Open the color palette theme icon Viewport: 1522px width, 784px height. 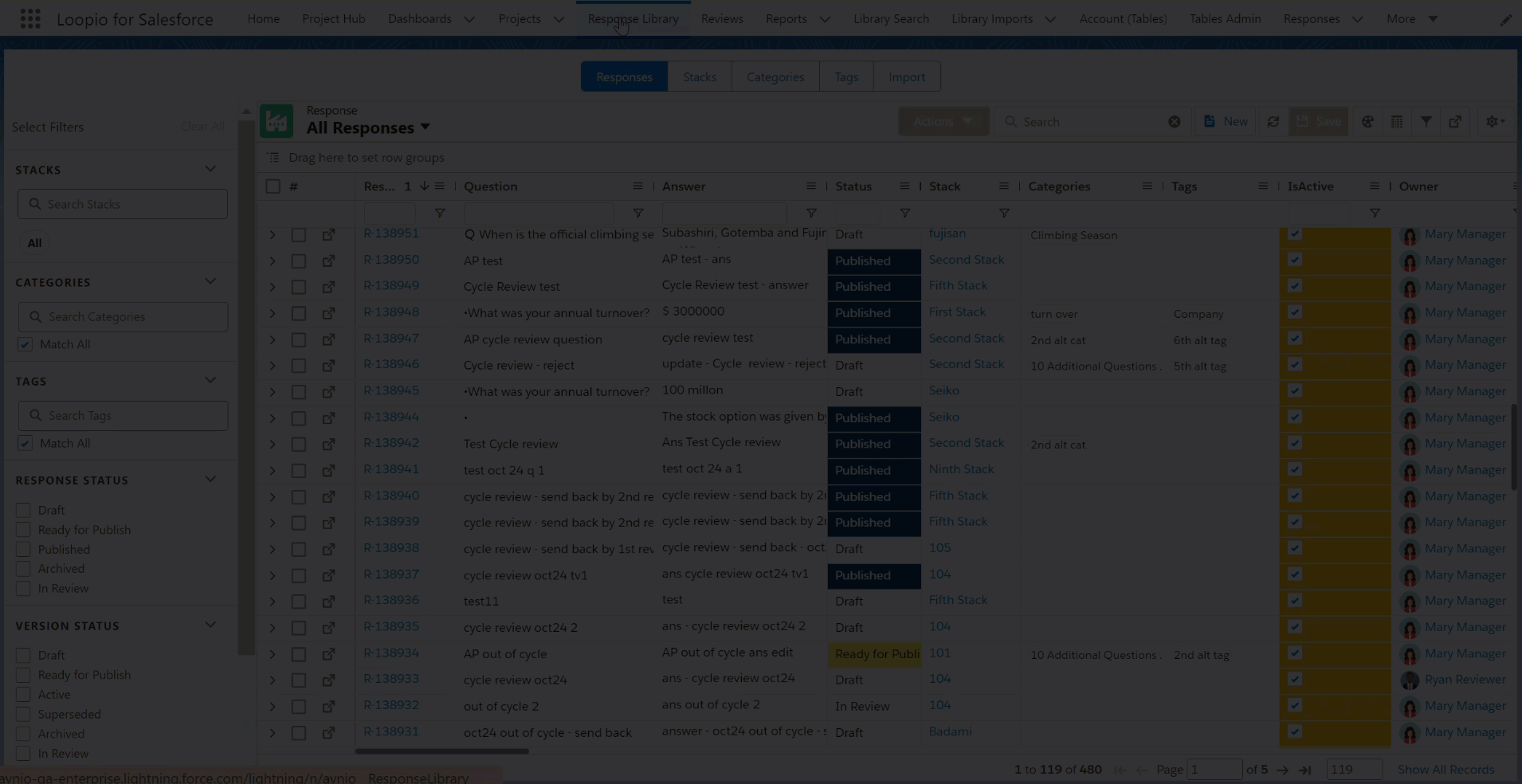click(x=1367, y=122)
